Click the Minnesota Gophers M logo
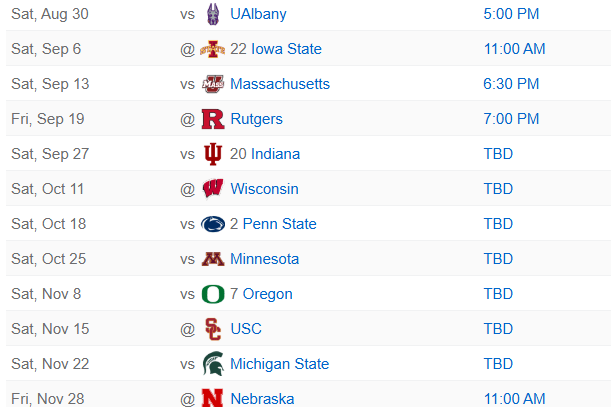The image size is (611, 407). coord(213,259)
